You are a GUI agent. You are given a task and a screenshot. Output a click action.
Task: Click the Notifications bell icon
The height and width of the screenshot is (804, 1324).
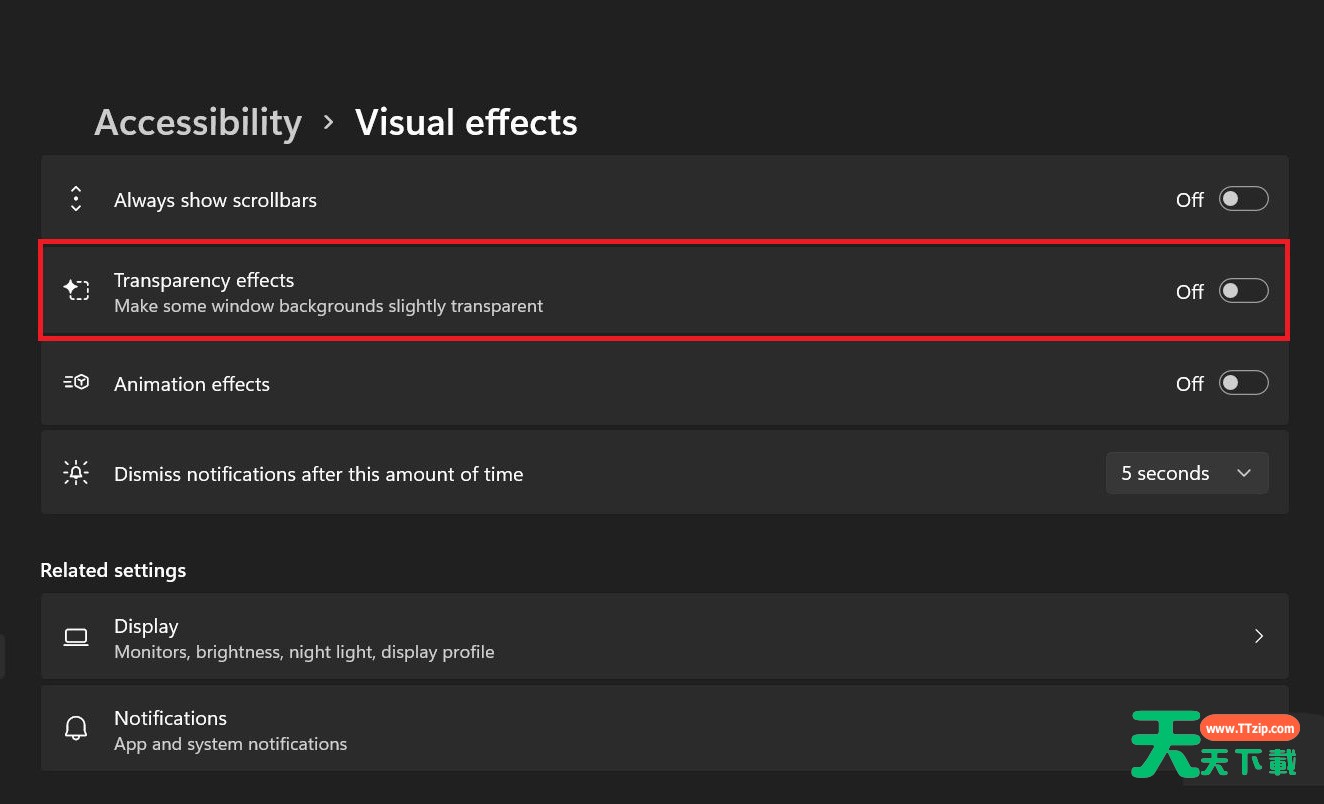(x=76, y=729)
